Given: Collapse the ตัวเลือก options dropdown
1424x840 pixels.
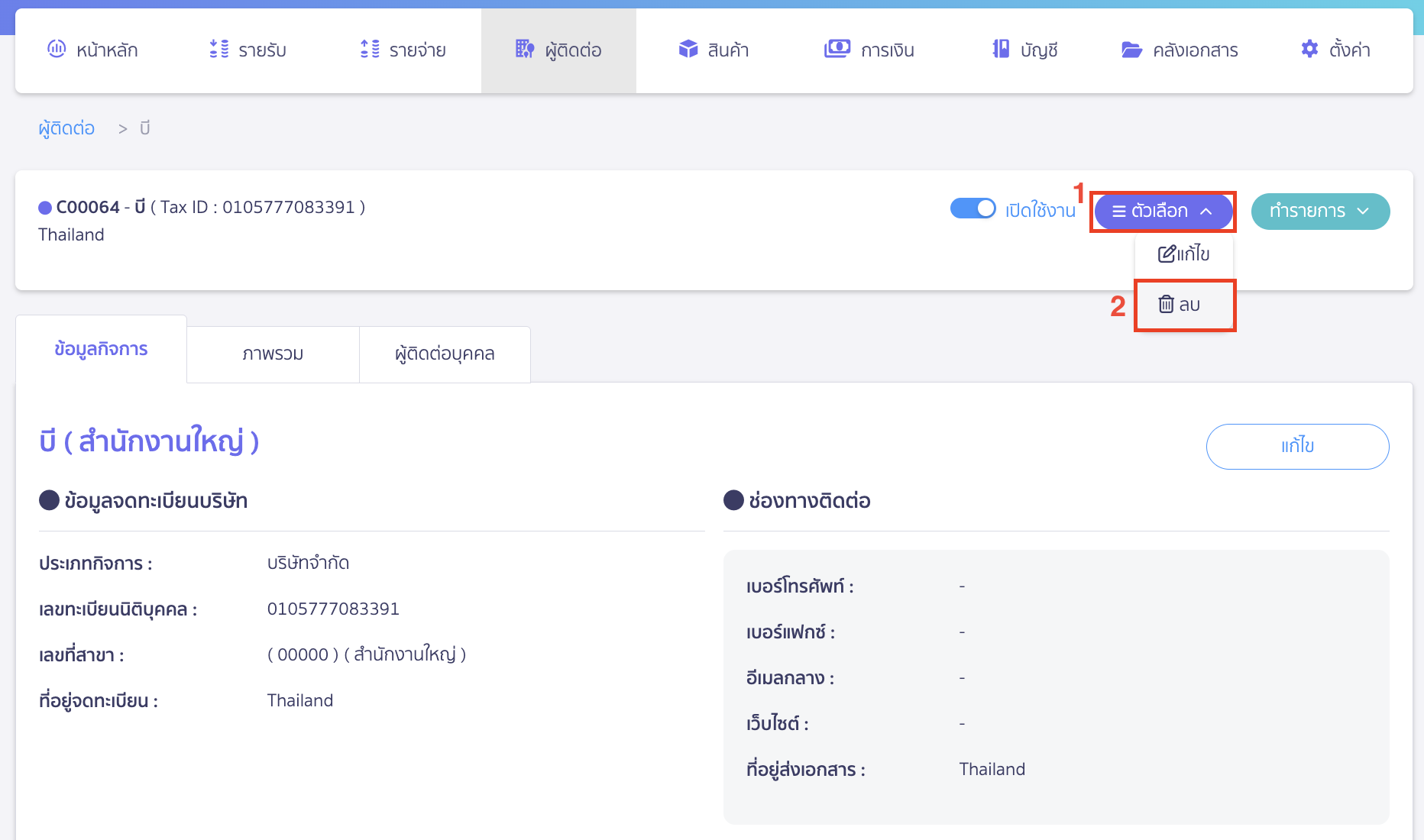Looking at the screenshot, I should click(x=1162, y=212).
